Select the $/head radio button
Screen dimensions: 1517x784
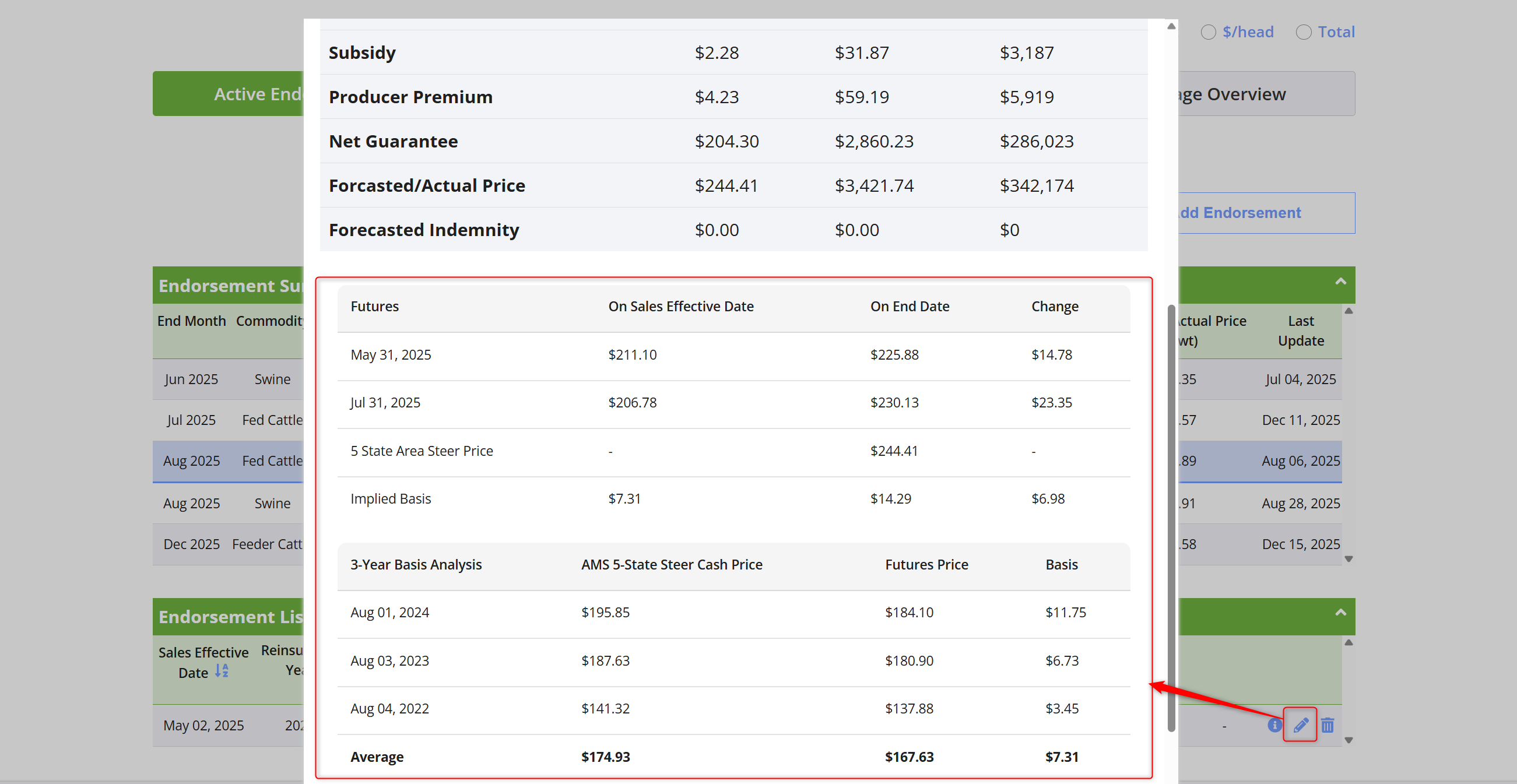click(1209, 32)
